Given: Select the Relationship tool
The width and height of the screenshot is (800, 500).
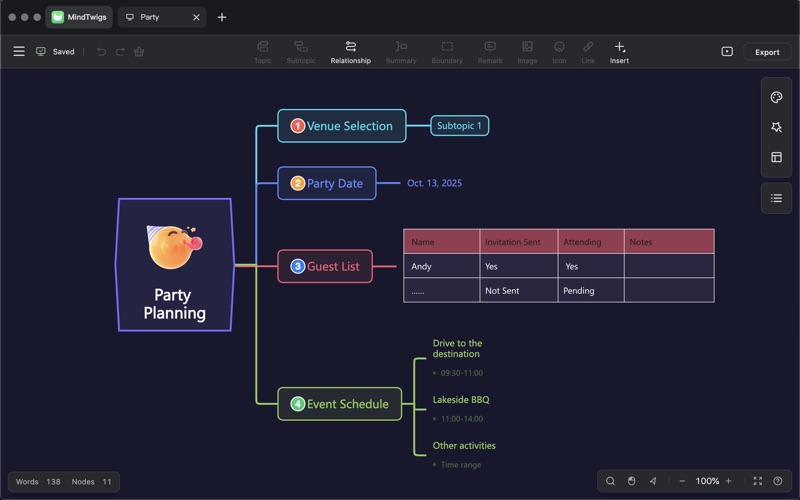Looking at the screenshot, I should 351,53.
